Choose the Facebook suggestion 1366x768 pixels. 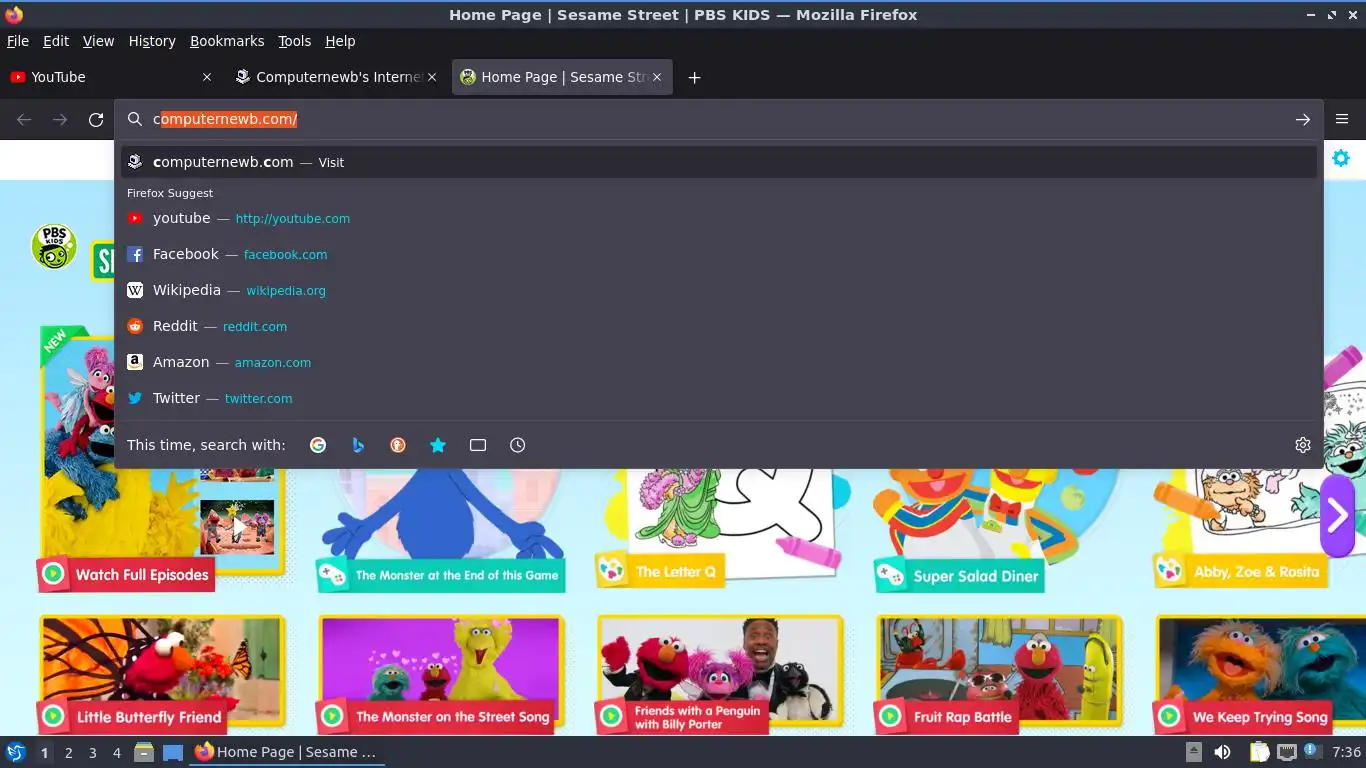click(x=719, y=254)
